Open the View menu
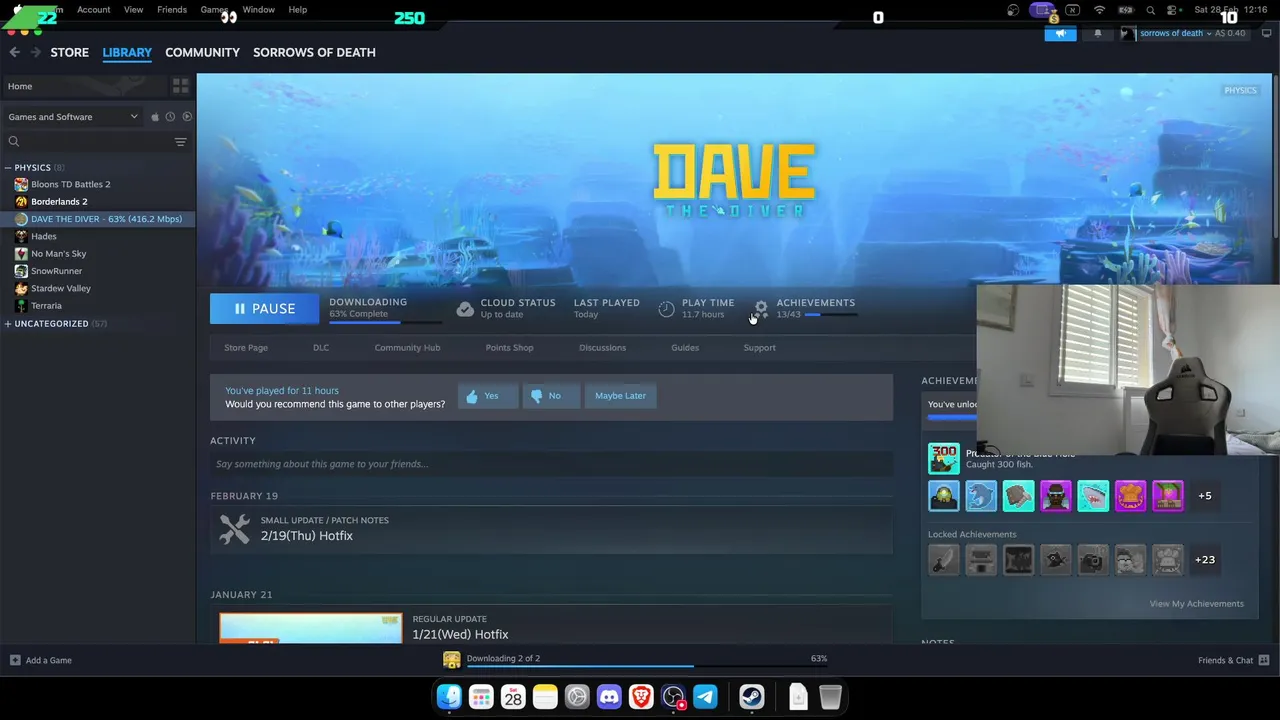Screen dimensions: 1280x720 click(x=133, y=10)
